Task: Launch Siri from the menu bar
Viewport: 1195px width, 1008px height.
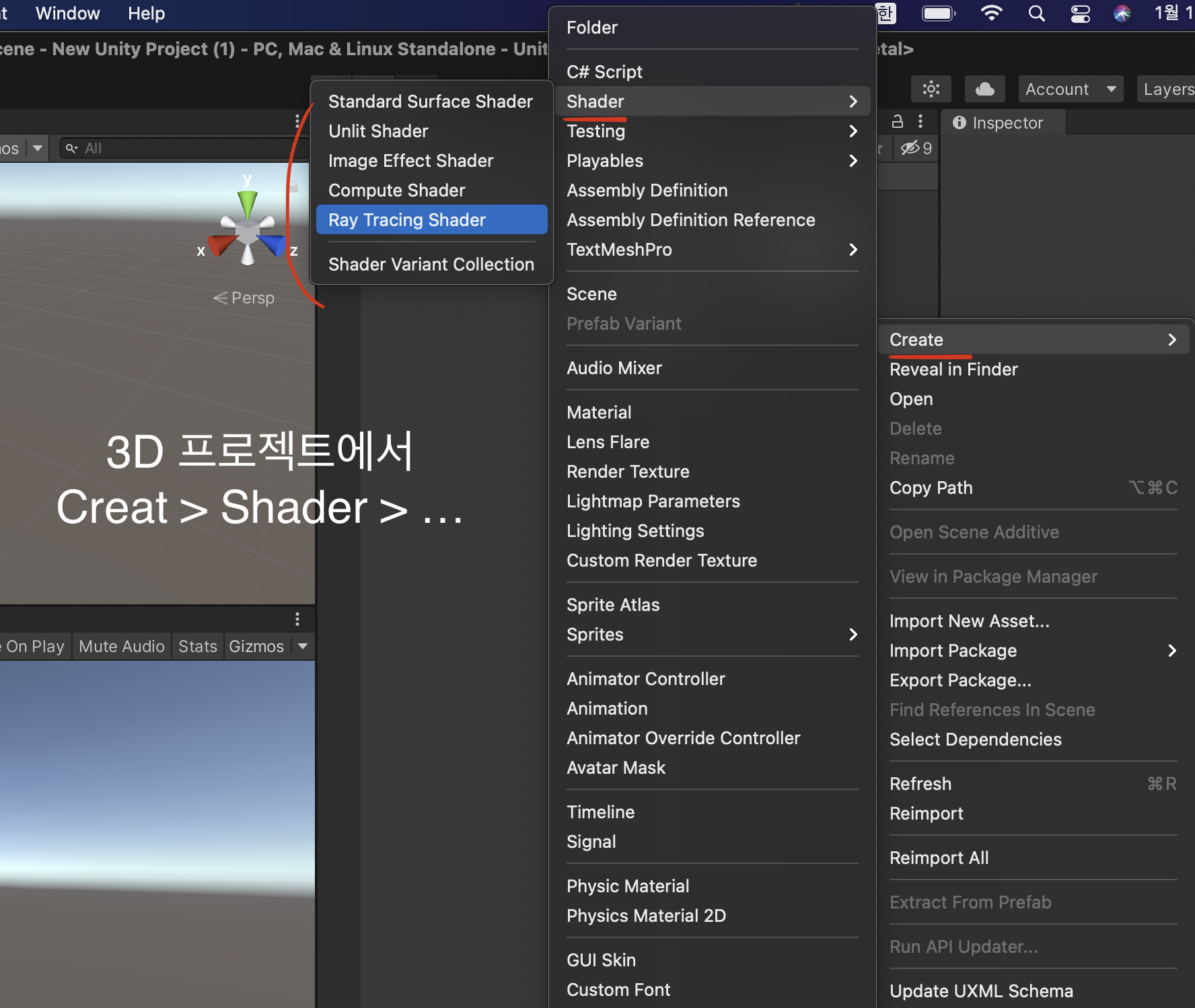Action: [x=1122, y=13]
